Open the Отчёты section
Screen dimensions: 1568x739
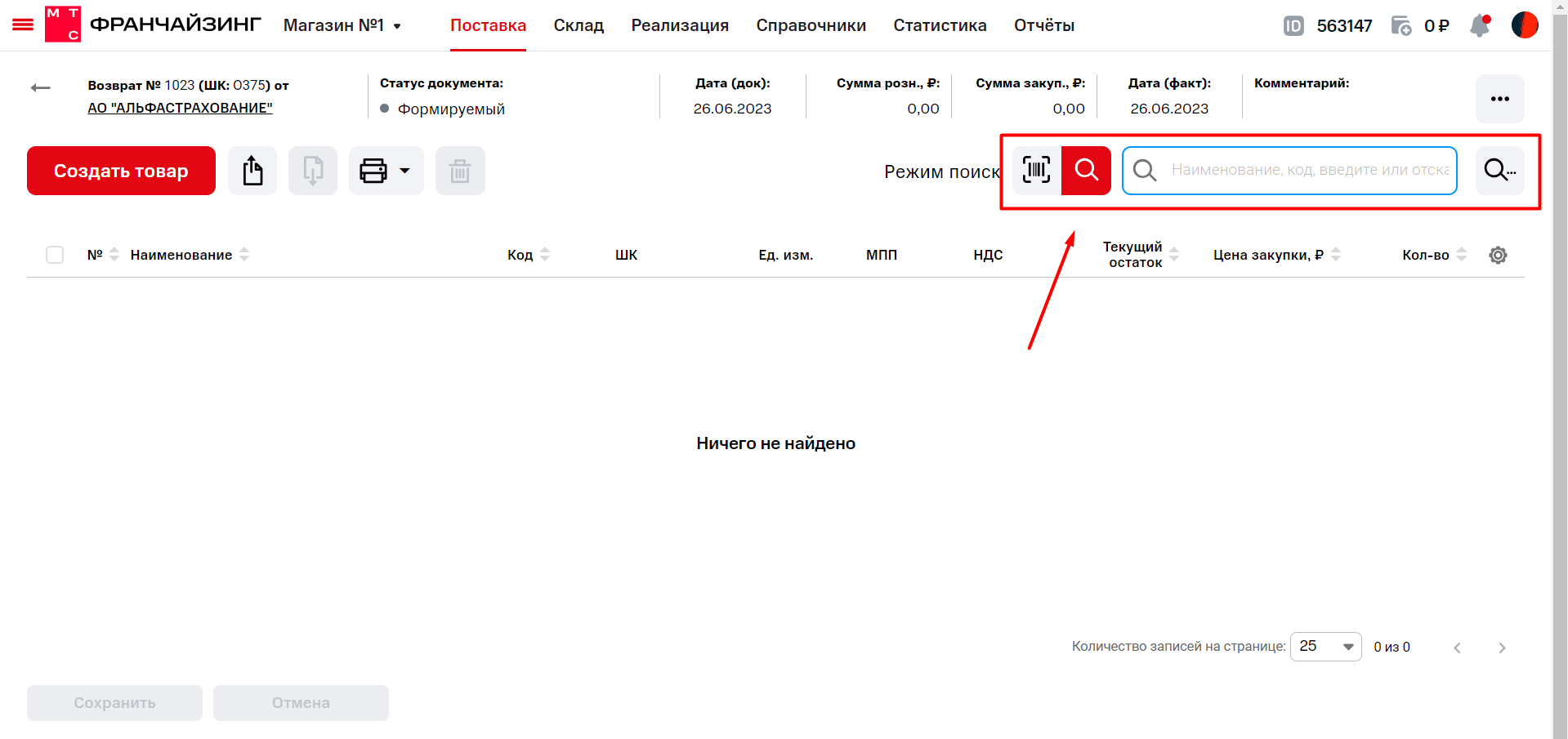(1043, 25)
